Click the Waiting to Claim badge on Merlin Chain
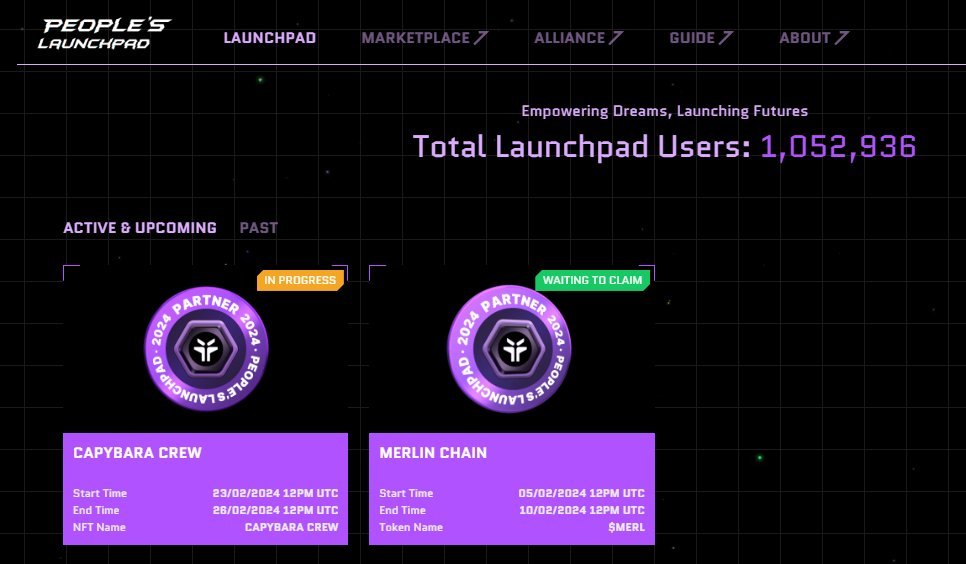 (592, 280)
